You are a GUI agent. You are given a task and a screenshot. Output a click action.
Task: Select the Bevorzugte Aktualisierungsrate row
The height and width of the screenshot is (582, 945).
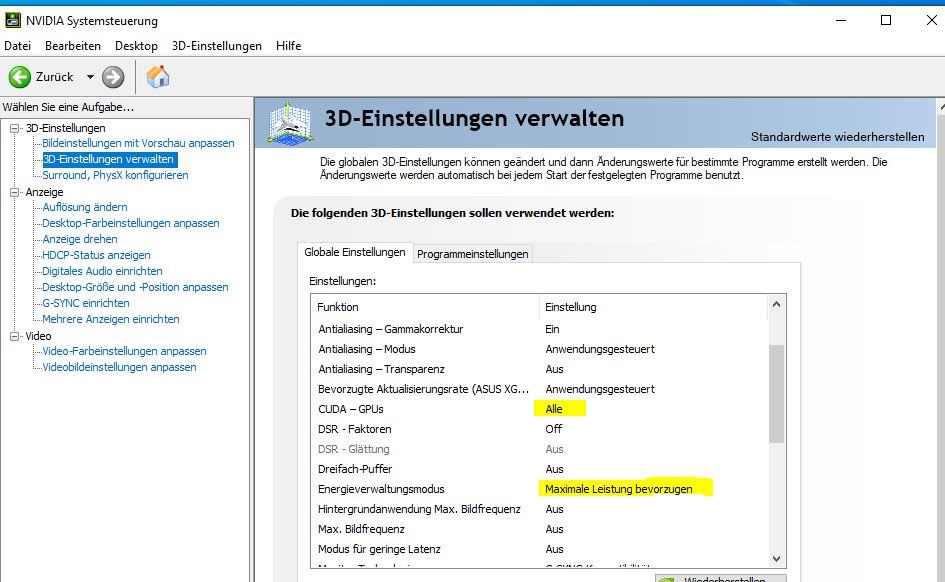(539, 389)
